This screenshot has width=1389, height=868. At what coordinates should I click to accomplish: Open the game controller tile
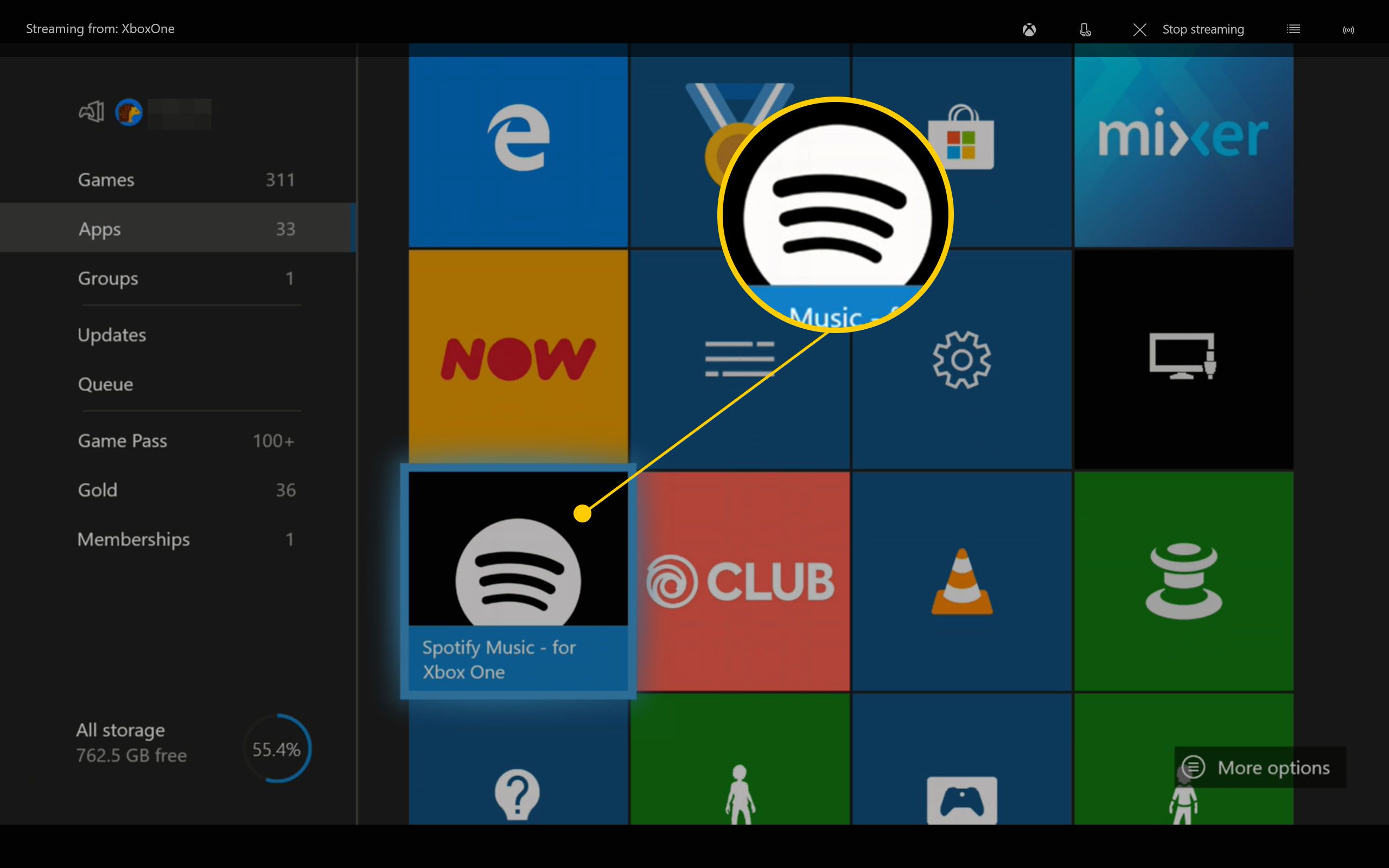[962, 759]
